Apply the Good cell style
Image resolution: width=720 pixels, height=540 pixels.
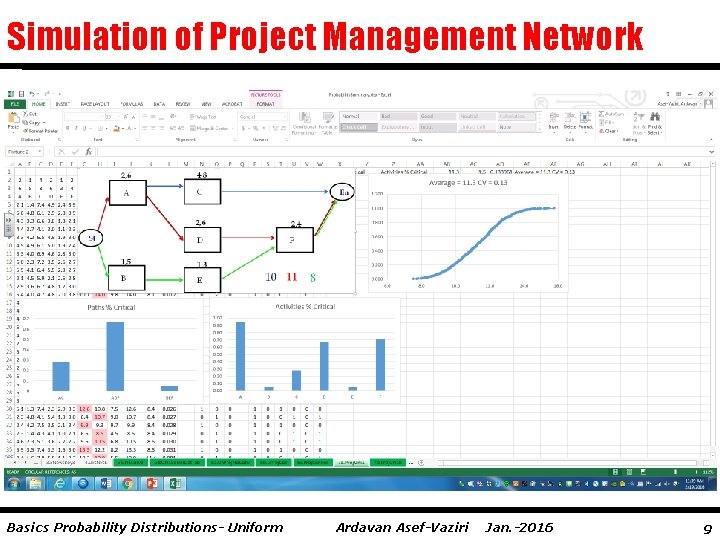pyautogui.click(x=437, y=117)
